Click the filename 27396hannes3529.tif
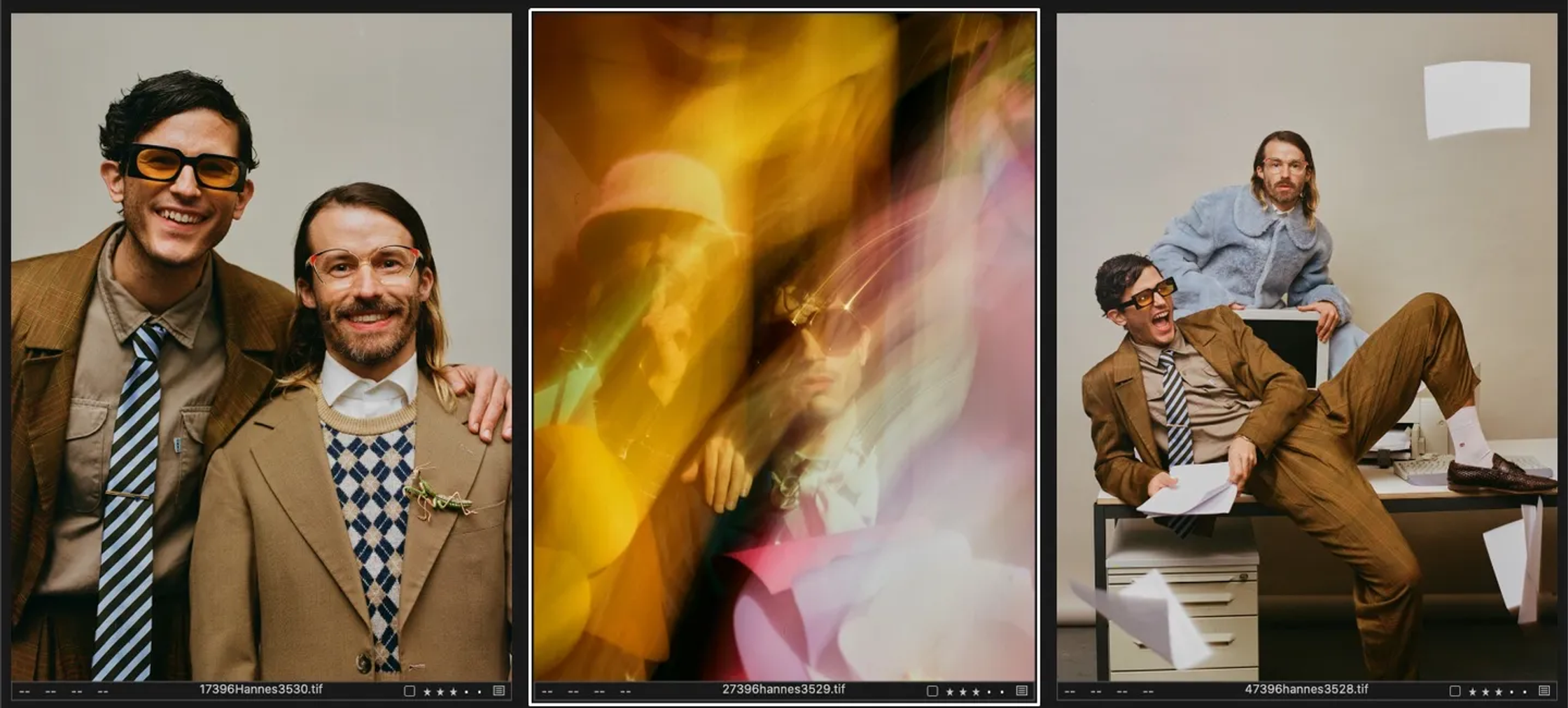This screenshot has height=708, width=1568. [783, 689]
